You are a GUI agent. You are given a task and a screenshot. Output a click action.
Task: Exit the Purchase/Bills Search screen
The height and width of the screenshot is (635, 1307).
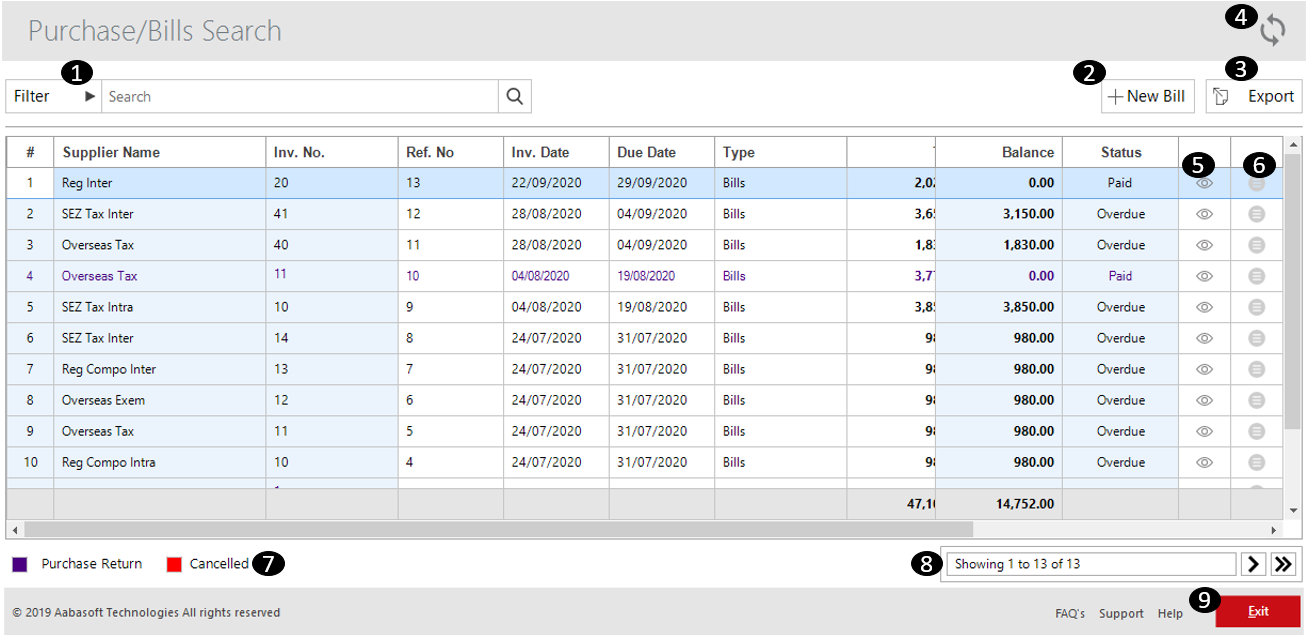pos(1257,612)
